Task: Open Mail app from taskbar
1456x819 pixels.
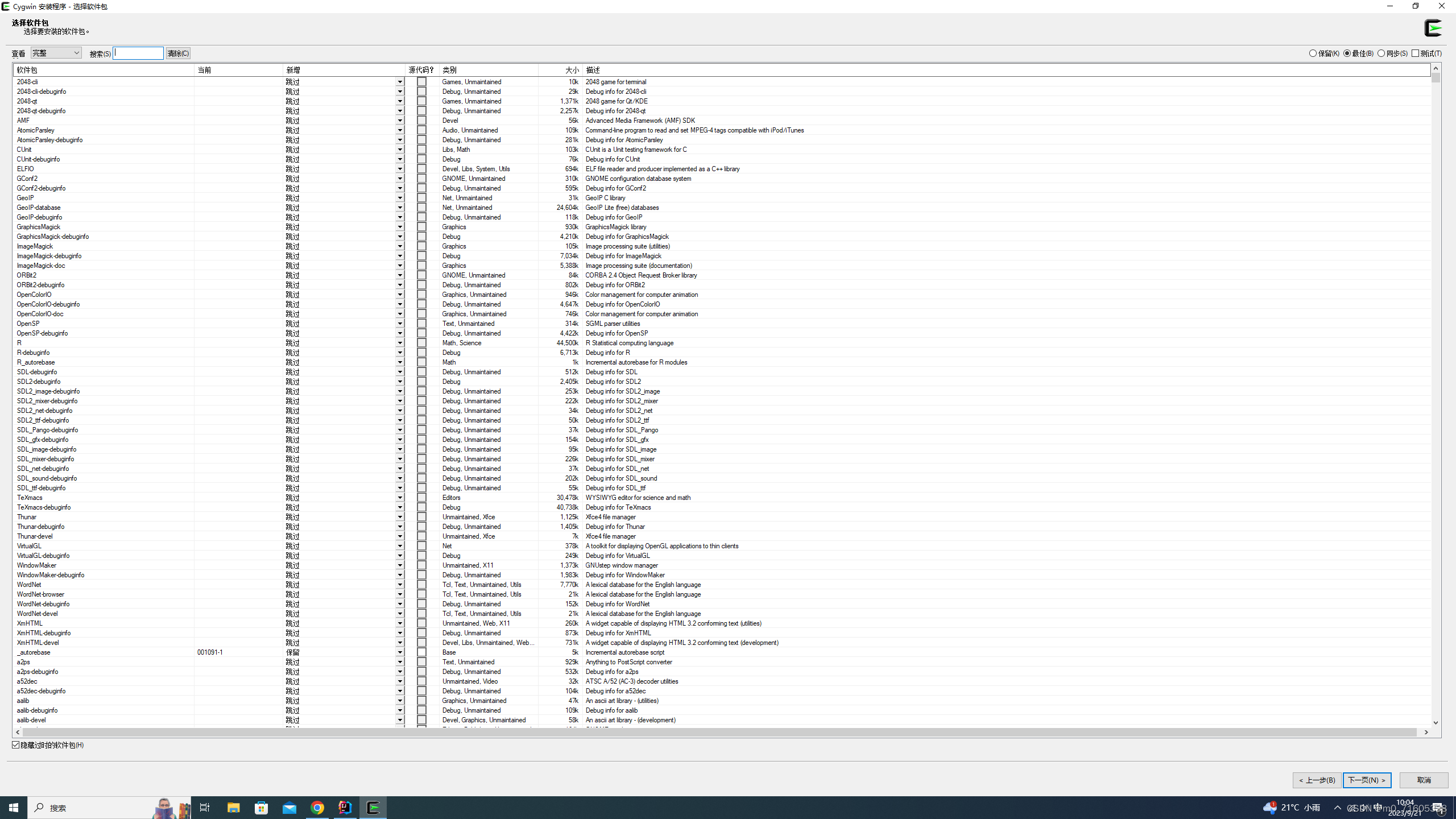Action: (289, 808)
